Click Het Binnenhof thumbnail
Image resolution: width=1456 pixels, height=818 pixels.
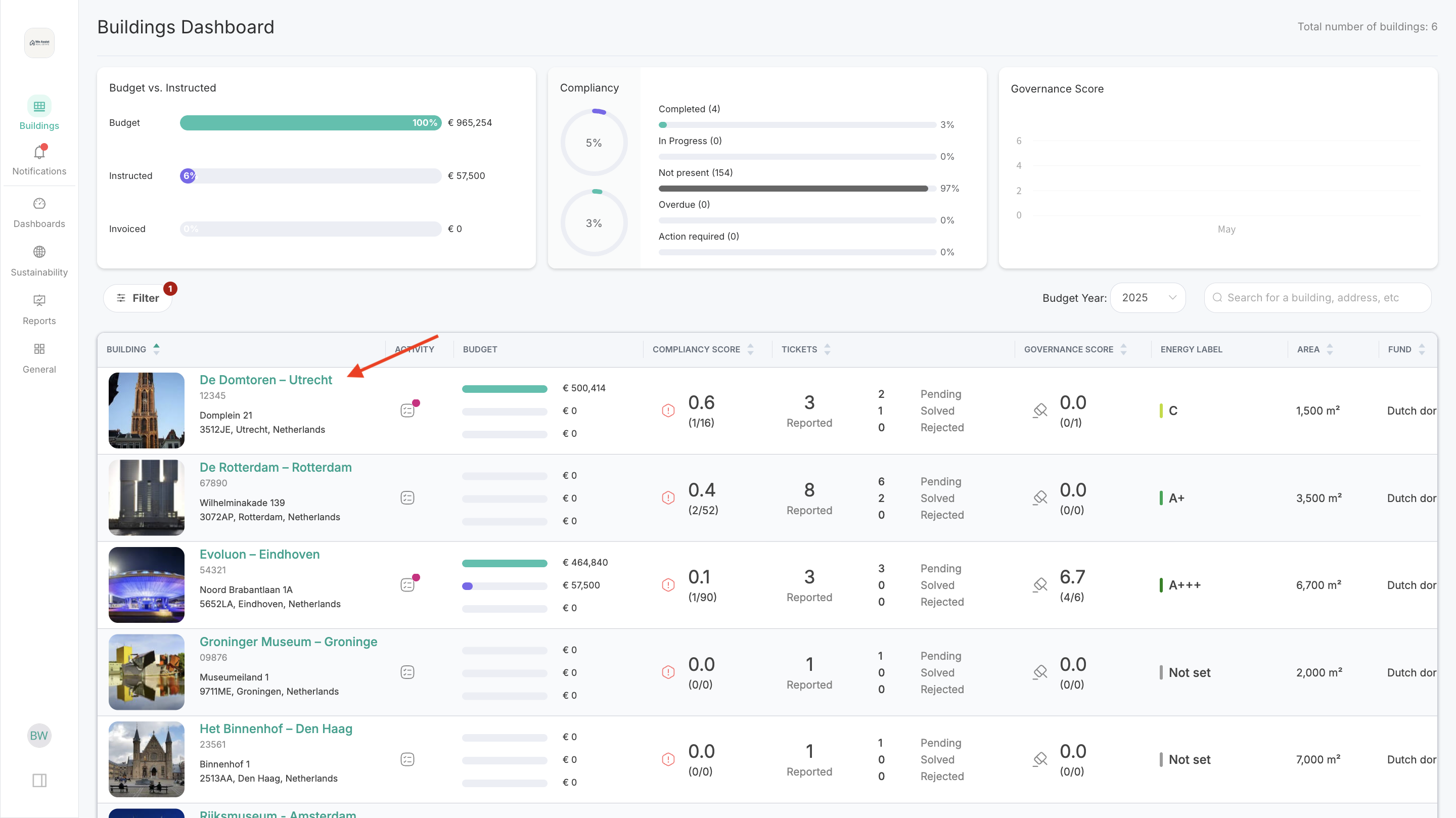coord(147,759)
